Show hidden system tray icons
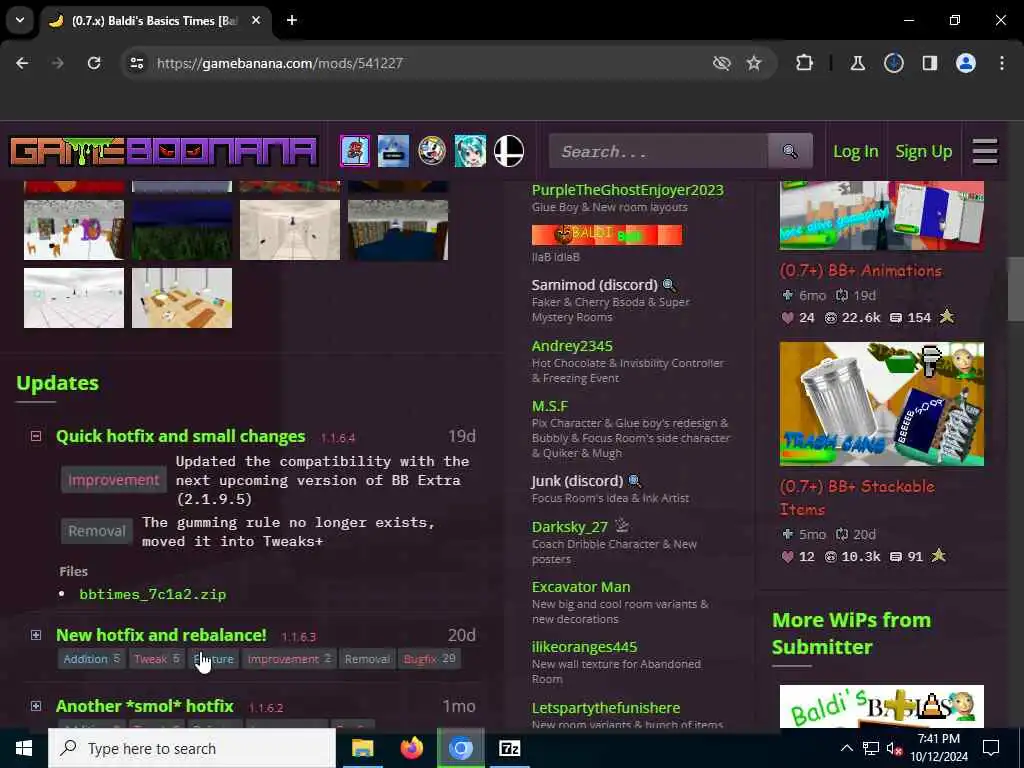The height and width of the screenshot is (768, 1024). tap(846, 748)
